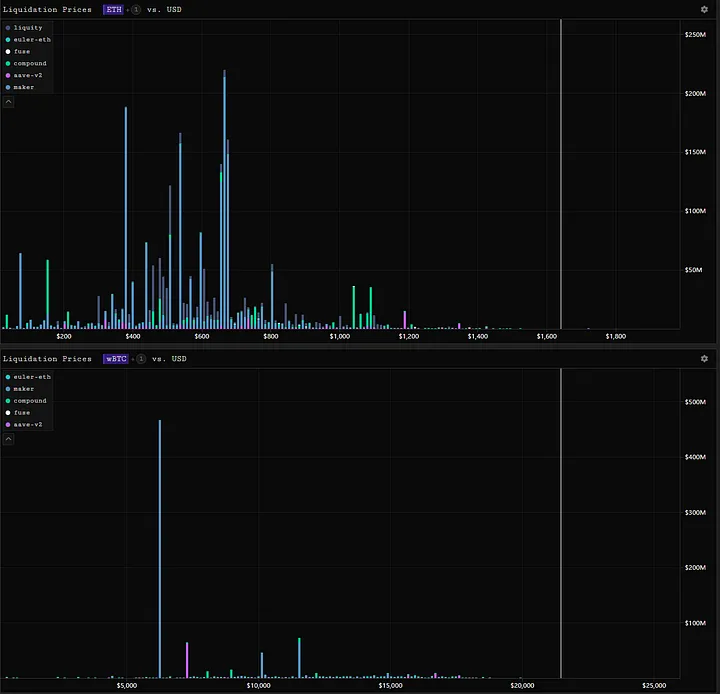720x694 pixels.
Task: Open settings gear for ETH chart
Action: [704, 9]
